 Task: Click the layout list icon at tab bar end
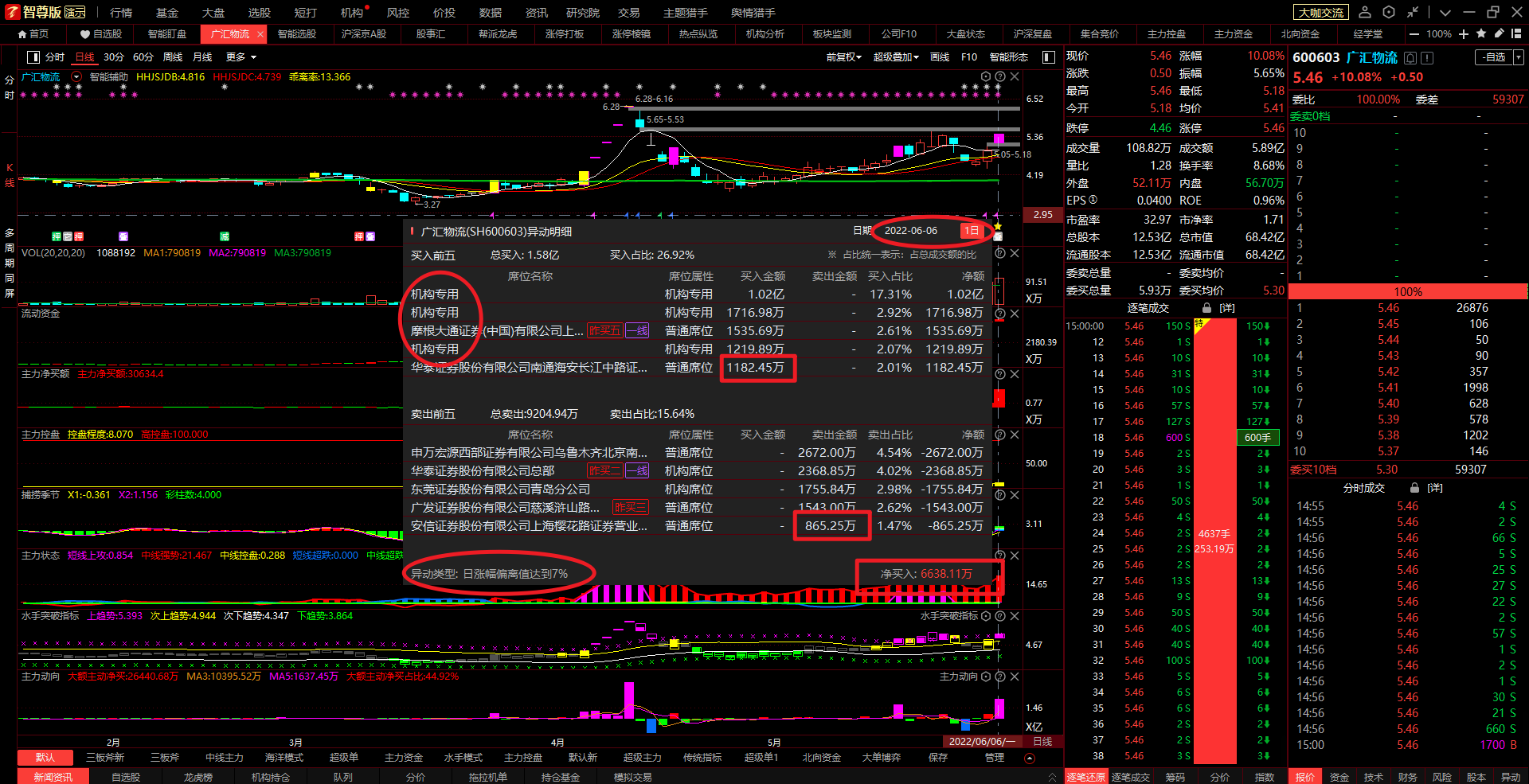(1516, 33)
